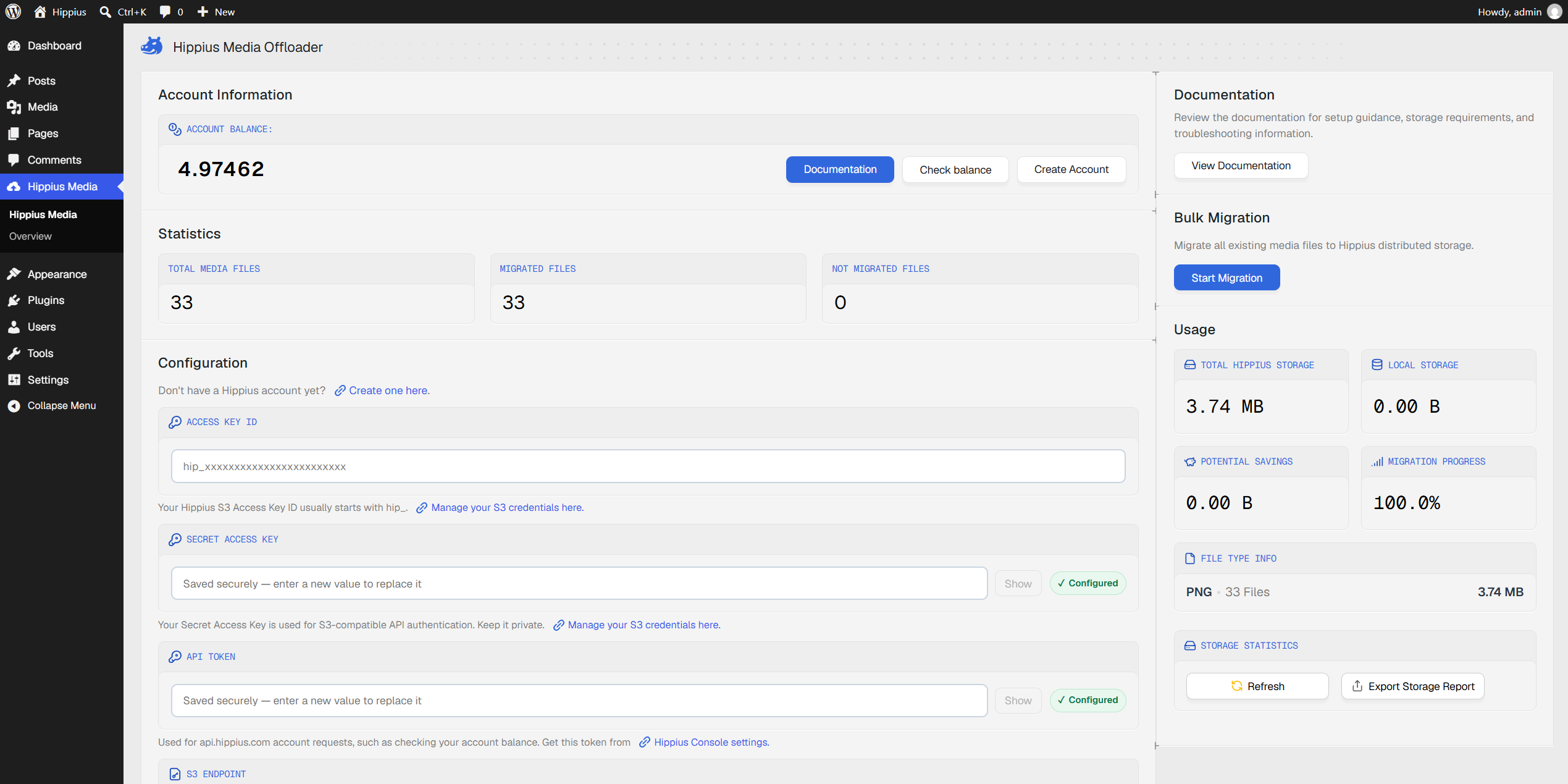Click the blue Documentation button
This screenshot has width=1568, height=784.
[840, 169]
